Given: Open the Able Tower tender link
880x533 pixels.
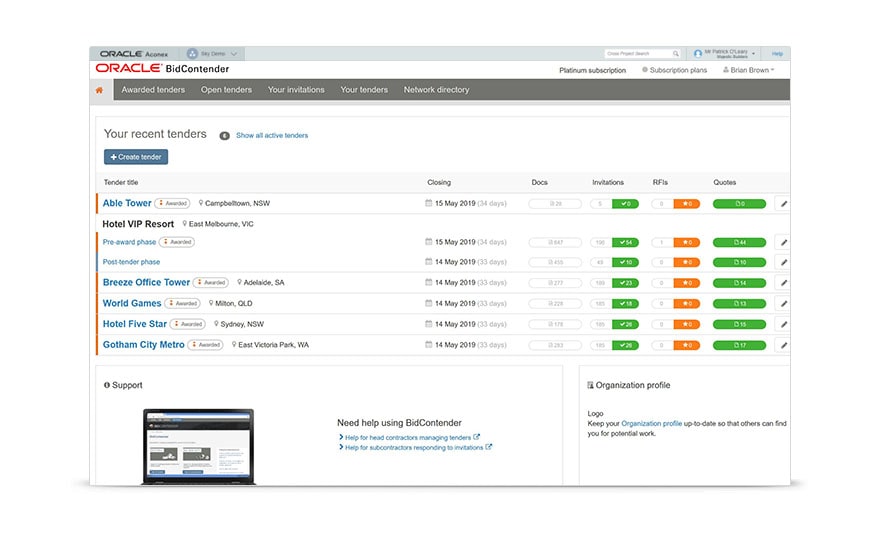Looking at the screenshot, I should tap(127, 203).
